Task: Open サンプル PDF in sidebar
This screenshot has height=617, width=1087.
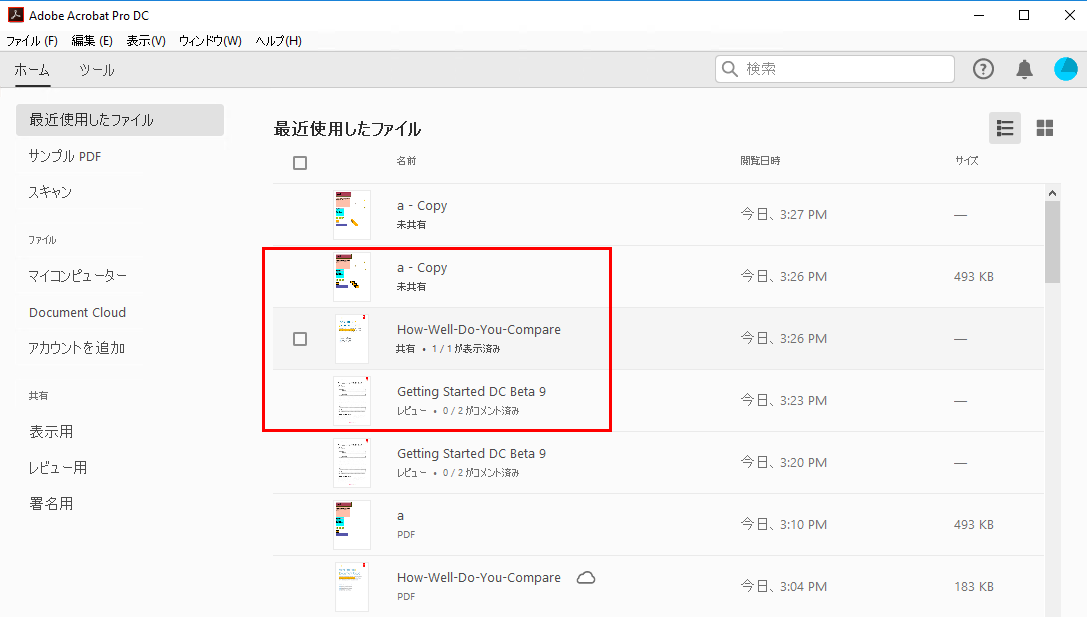Action: click(64, 156)
